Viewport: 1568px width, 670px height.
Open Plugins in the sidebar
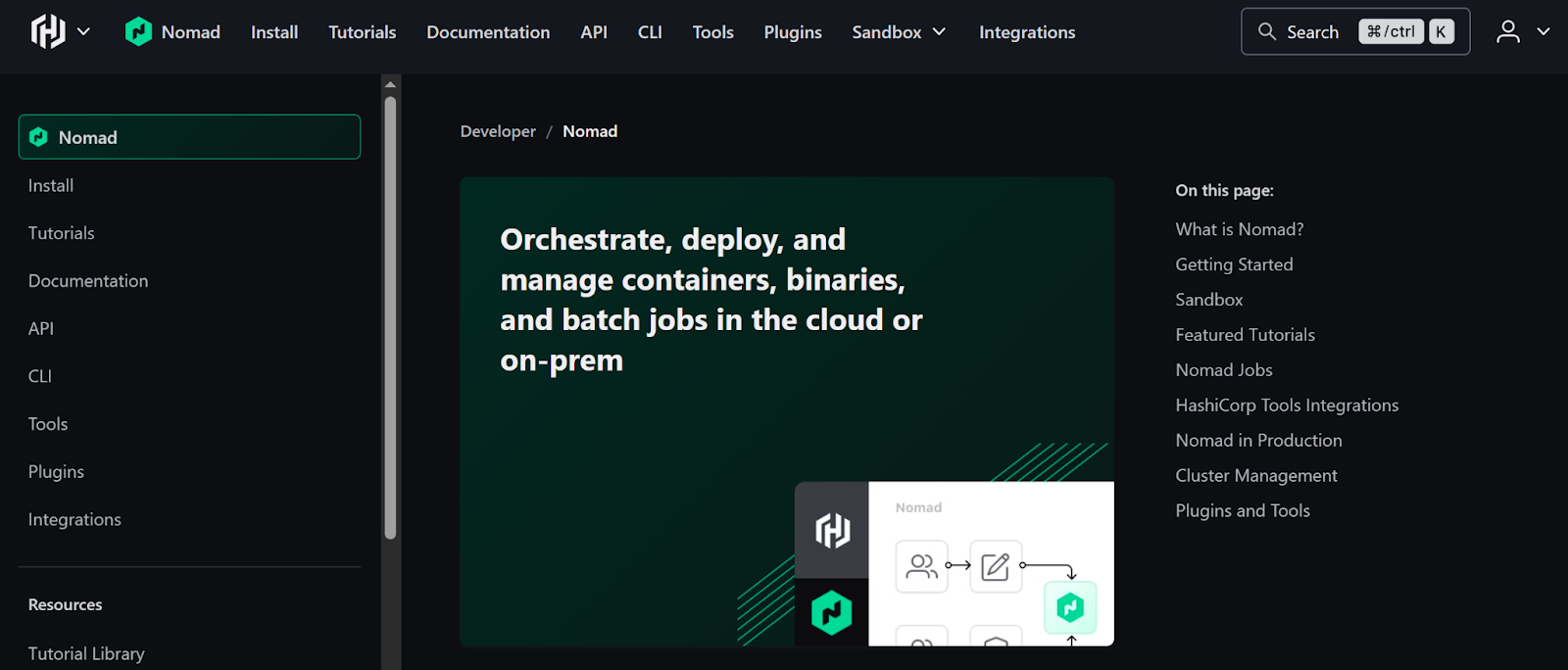56,472
